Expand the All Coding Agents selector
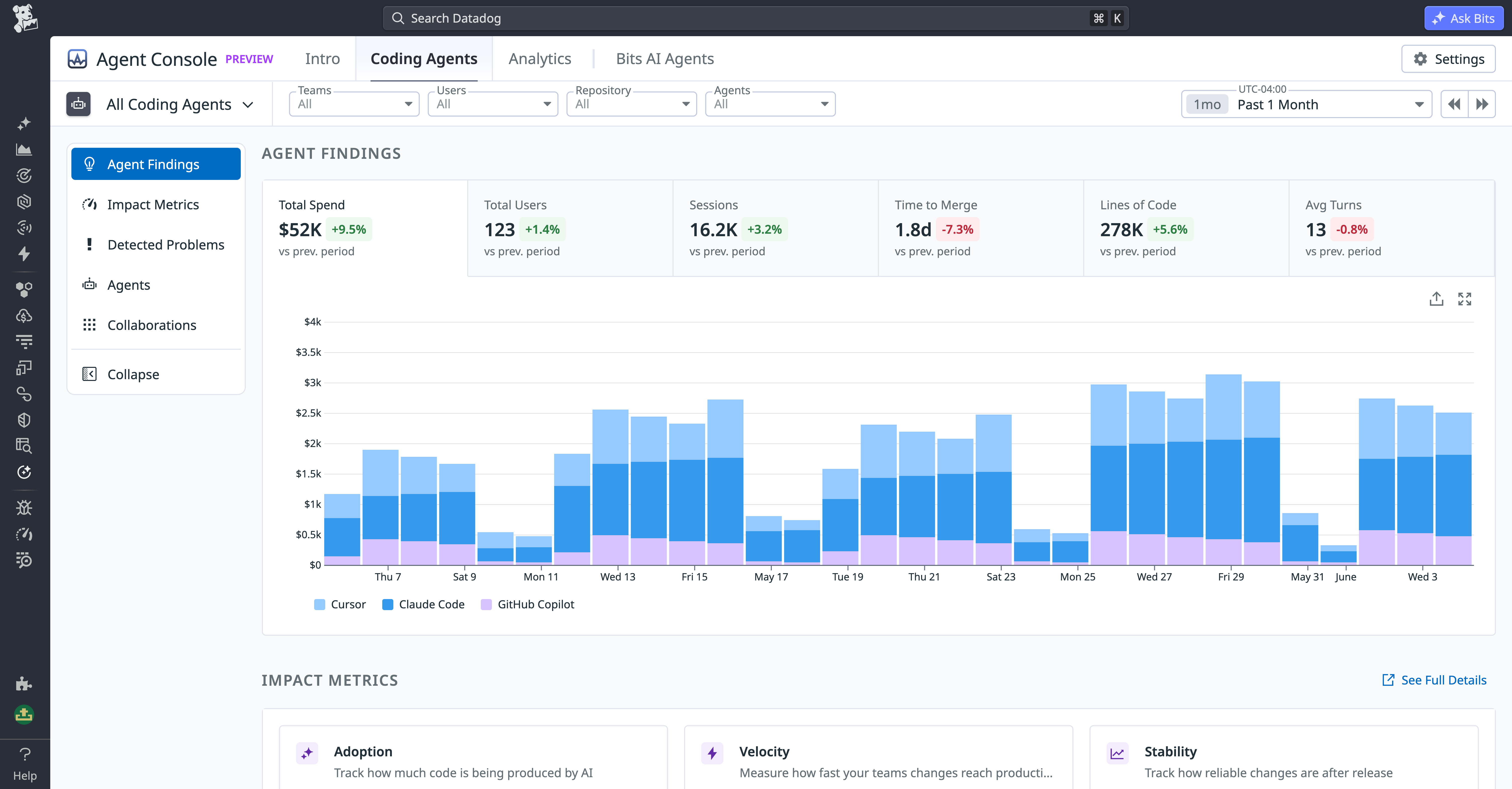Image resolution: width=1512 pixels, height=789 pixels. (x=180, y=105)
